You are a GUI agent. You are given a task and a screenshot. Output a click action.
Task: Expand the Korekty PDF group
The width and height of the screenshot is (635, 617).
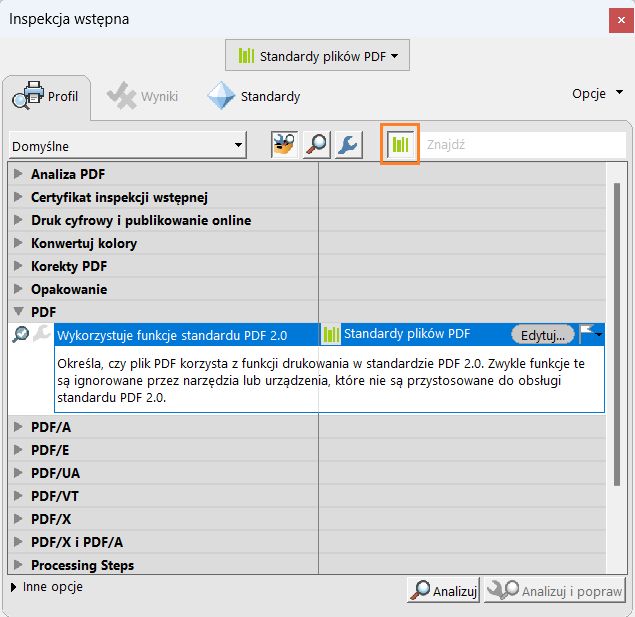18,266
